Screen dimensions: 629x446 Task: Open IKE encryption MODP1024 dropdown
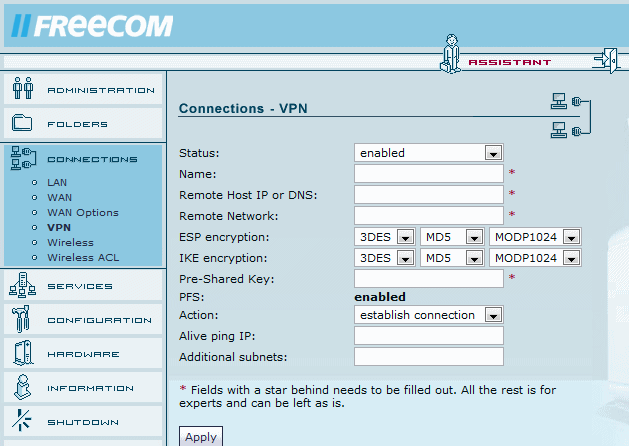[571, 258]
